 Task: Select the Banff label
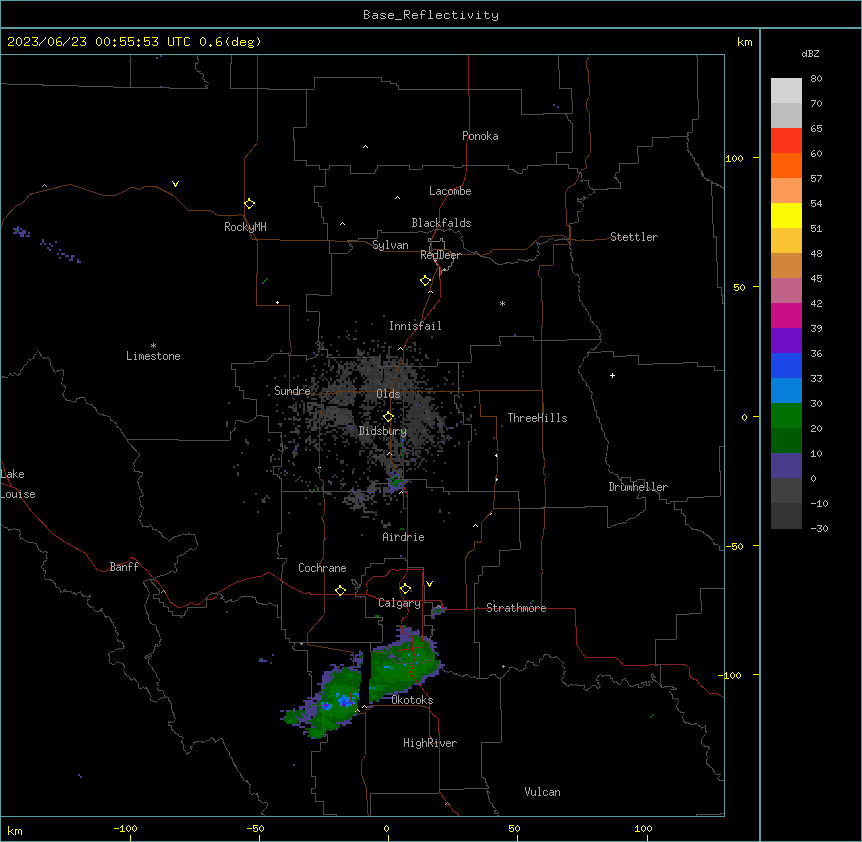pyautogui.click(x=124, y=567)
